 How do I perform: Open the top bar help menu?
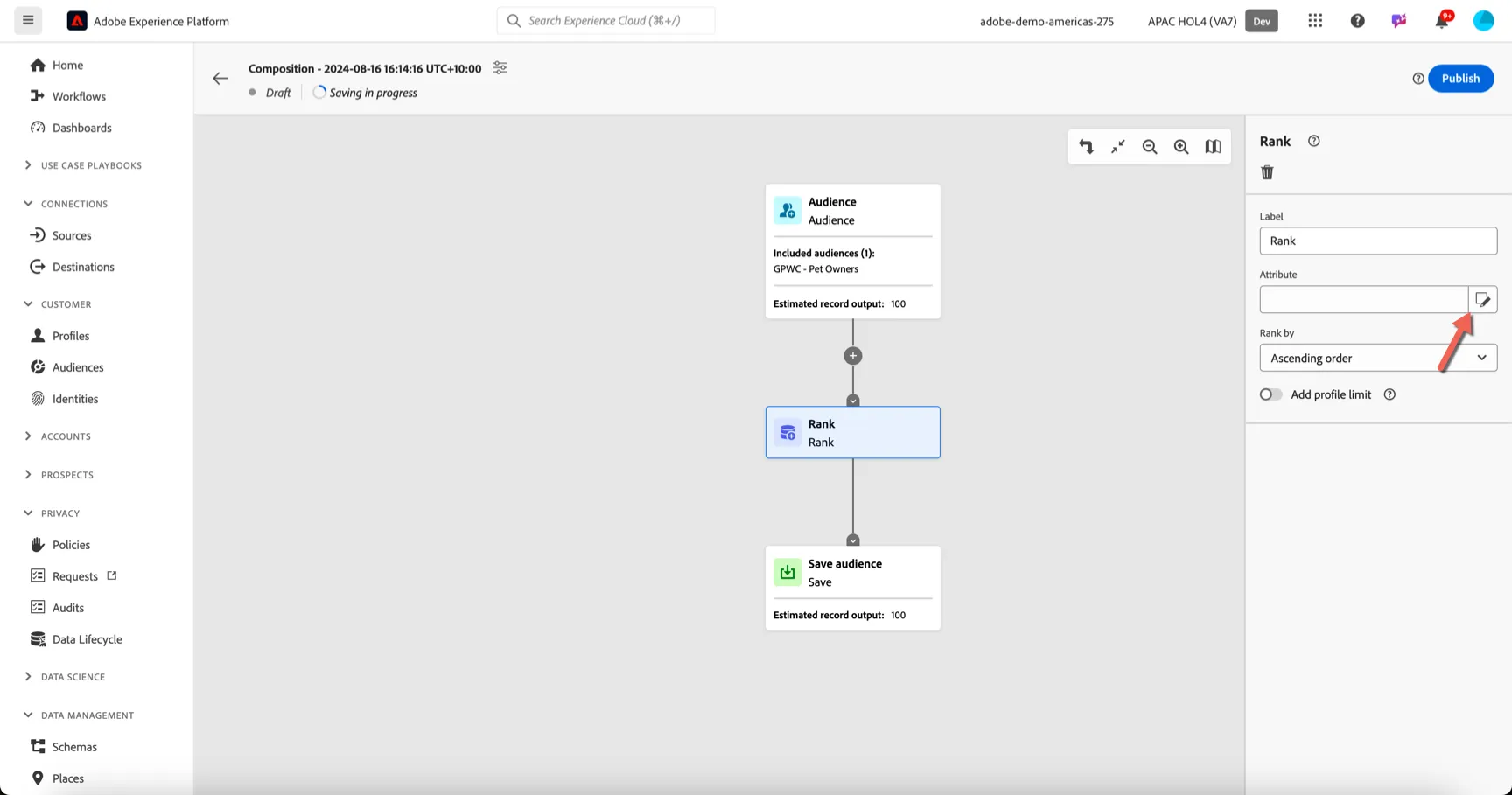1357,21
